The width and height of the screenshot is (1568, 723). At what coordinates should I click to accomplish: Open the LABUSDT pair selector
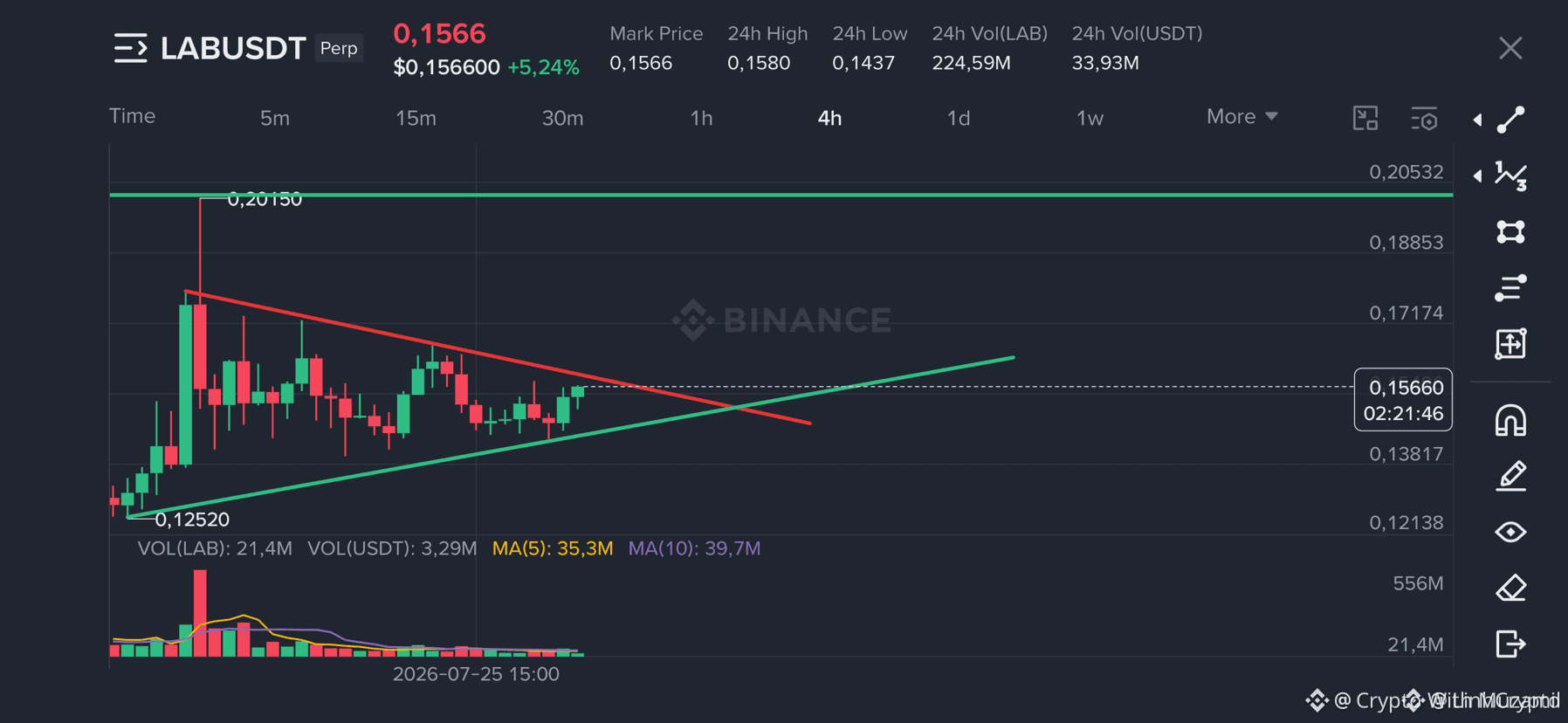pos(233,48)
